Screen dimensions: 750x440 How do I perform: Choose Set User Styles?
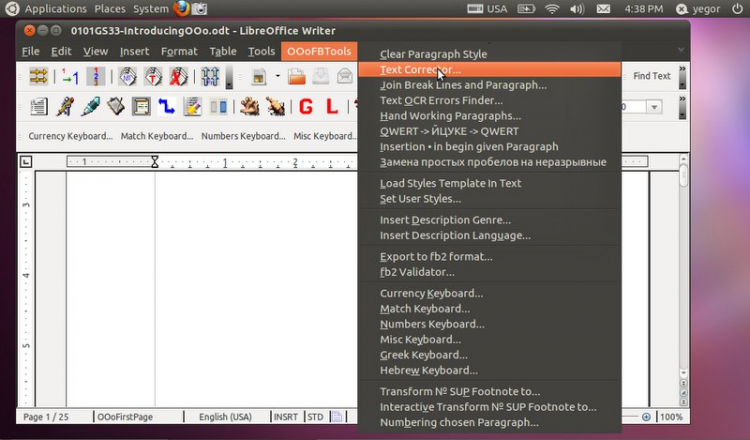[489, 198]
